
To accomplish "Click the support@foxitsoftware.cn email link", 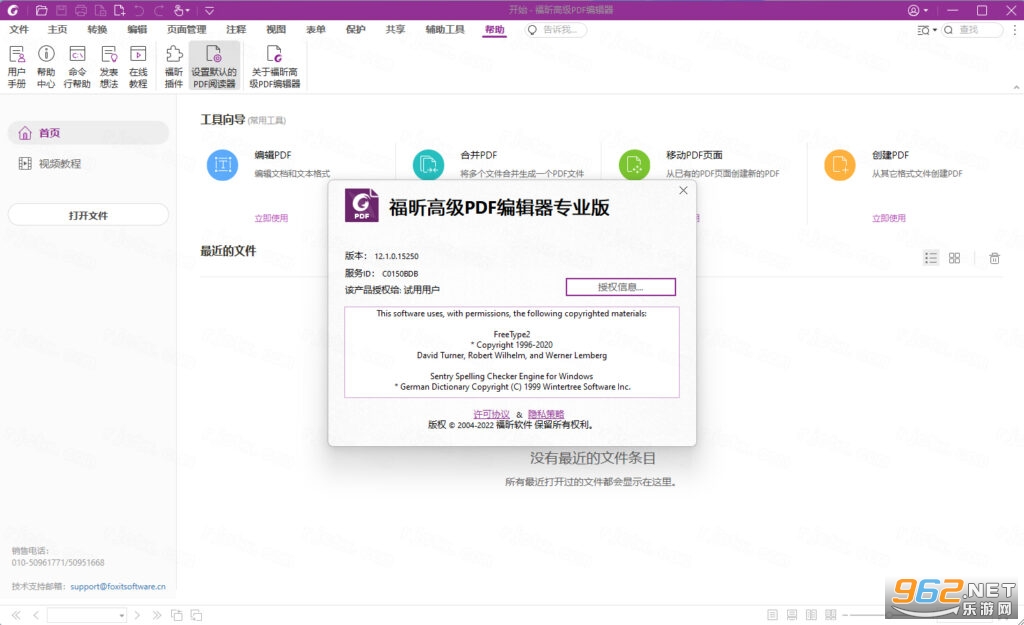I will [118, 586].
